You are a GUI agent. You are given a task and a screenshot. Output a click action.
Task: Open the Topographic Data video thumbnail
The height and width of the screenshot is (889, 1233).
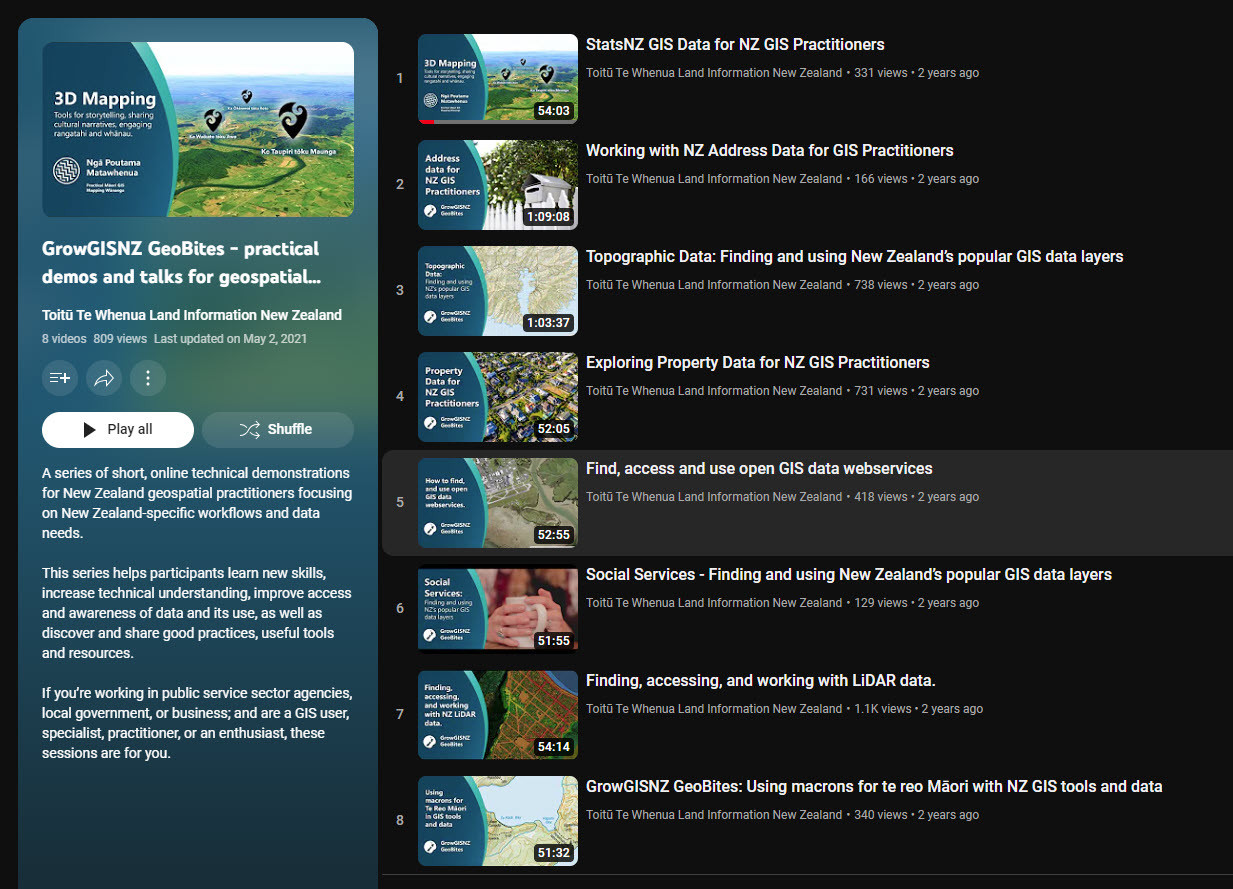(498, 291)
